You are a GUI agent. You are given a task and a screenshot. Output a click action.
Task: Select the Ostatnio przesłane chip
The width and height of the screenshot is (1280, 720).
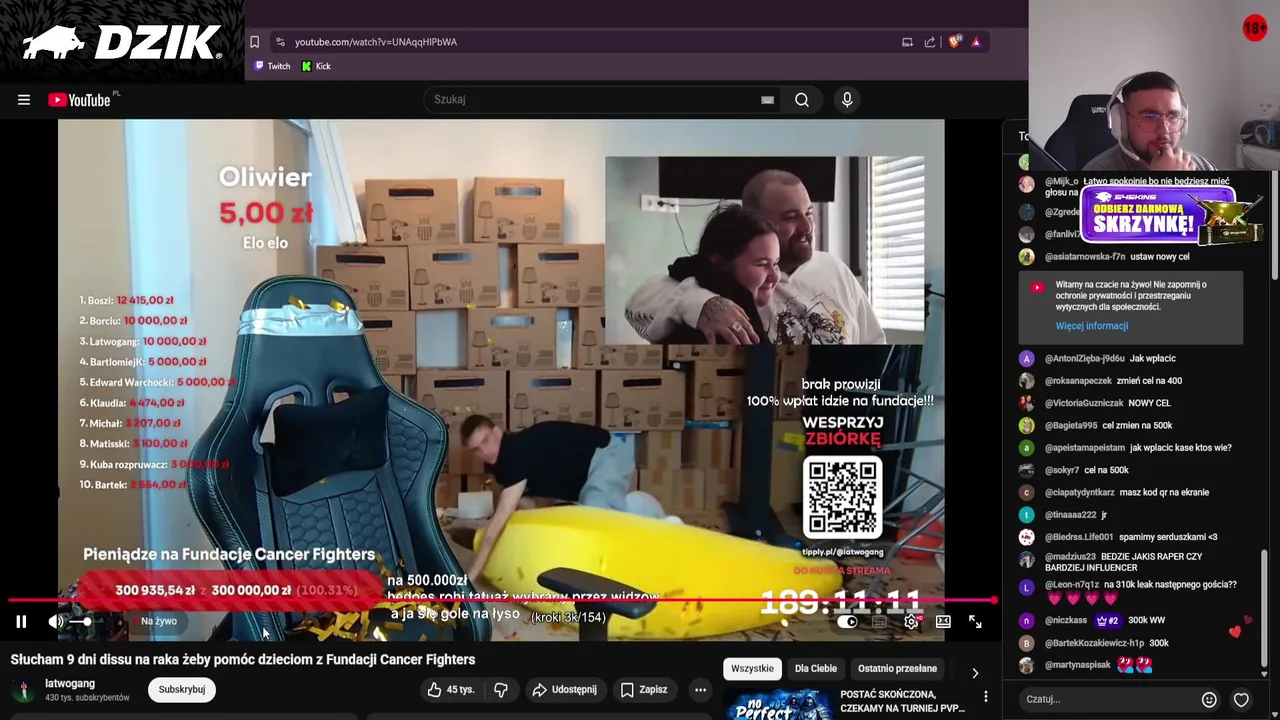point(897,668)
